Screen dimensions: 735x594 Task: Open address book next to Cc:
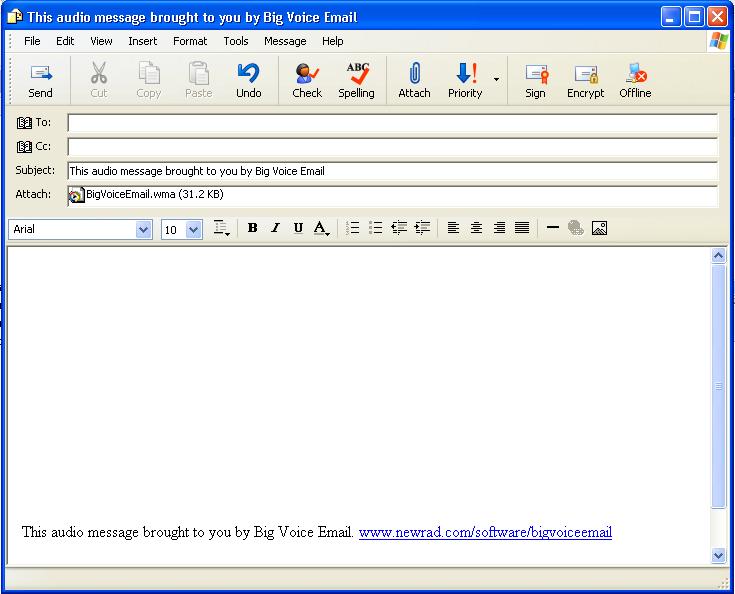24,147
